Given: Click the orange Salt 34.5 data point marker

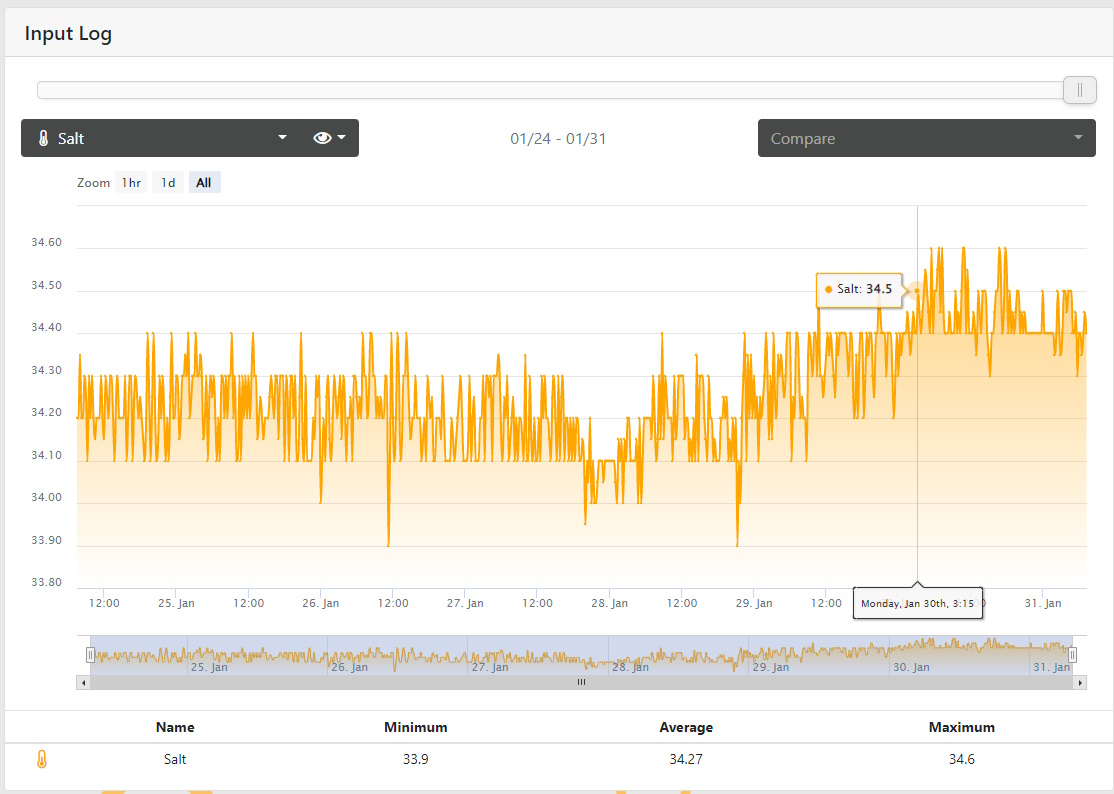Looking at the screenshot, I should click(x=917, y=291).
